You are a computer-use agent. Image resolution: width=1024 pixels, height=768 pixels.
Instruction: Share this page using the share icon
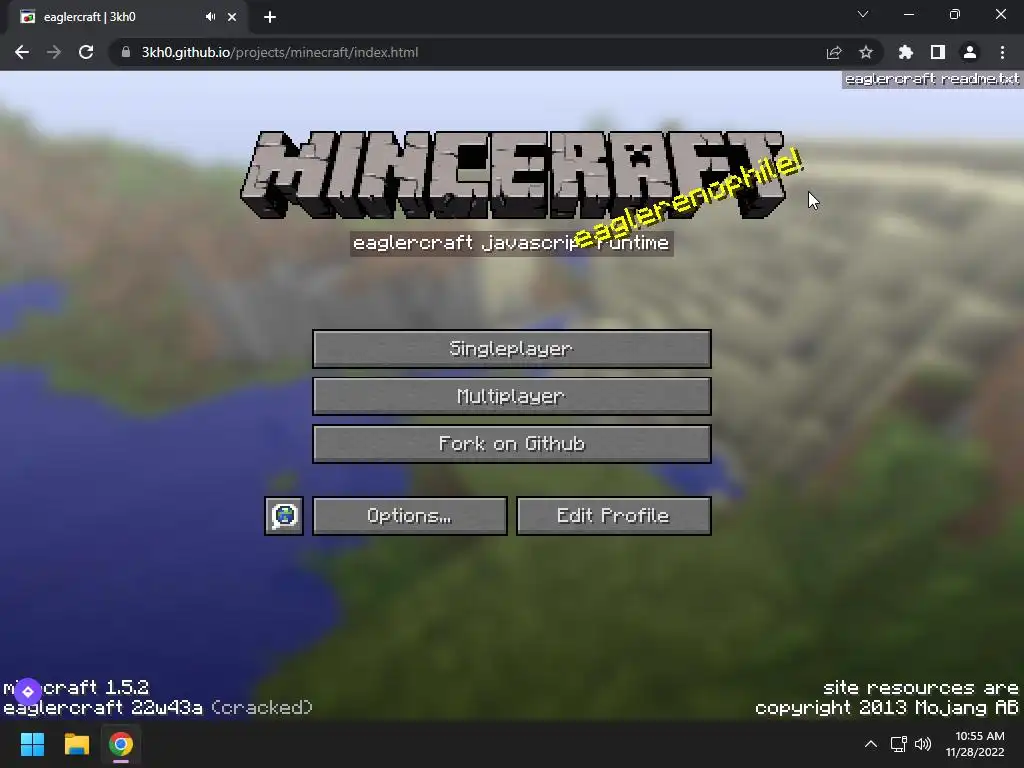[x=834, y=52]
